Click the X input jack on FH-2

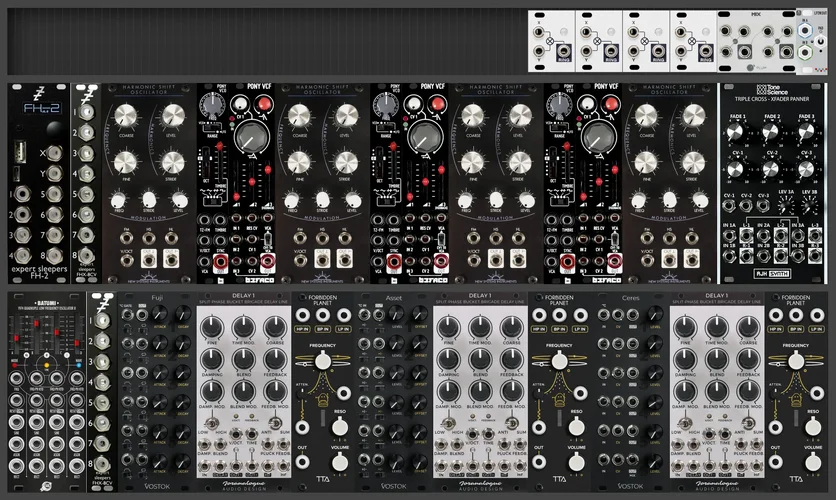(x=54, y=154)
